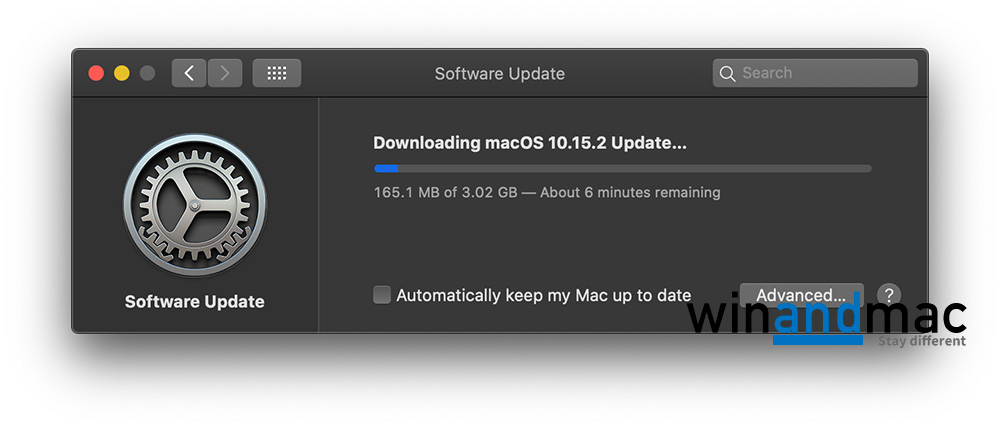Click the '165.1 MB of 3.02 GB' status text

444,192
